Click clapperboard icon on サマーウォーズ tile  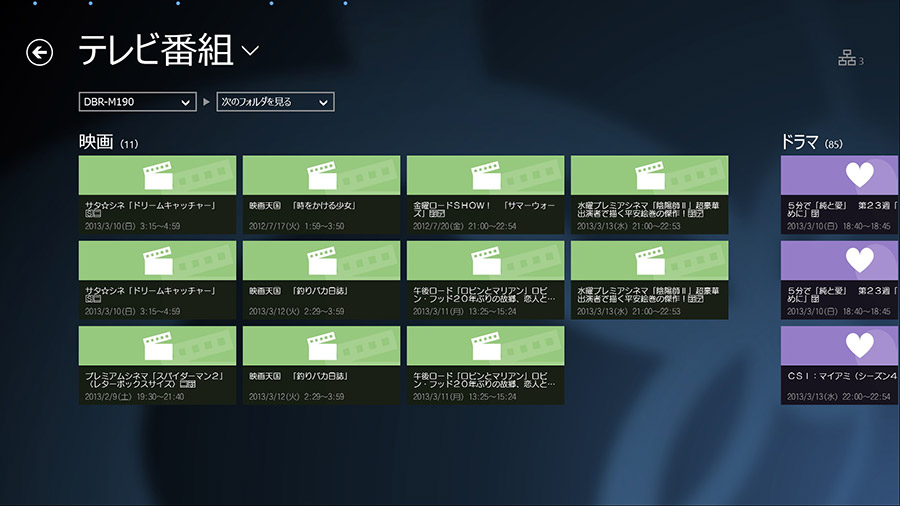(x=485, y=175)
